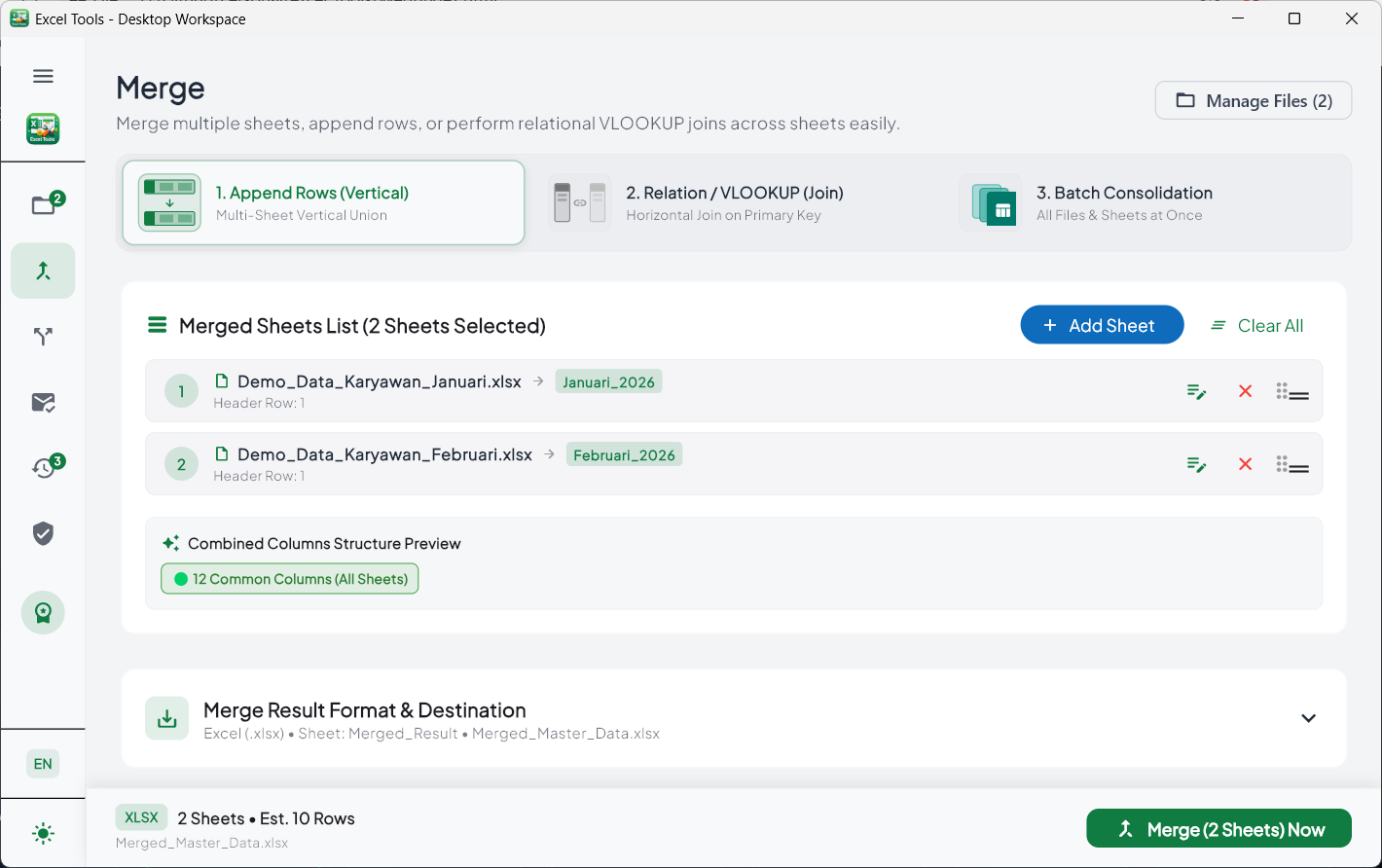Toggle light/dark theme sun icon
The width and height of the screenshot is (1382, 868).
(x=43, y=834)
